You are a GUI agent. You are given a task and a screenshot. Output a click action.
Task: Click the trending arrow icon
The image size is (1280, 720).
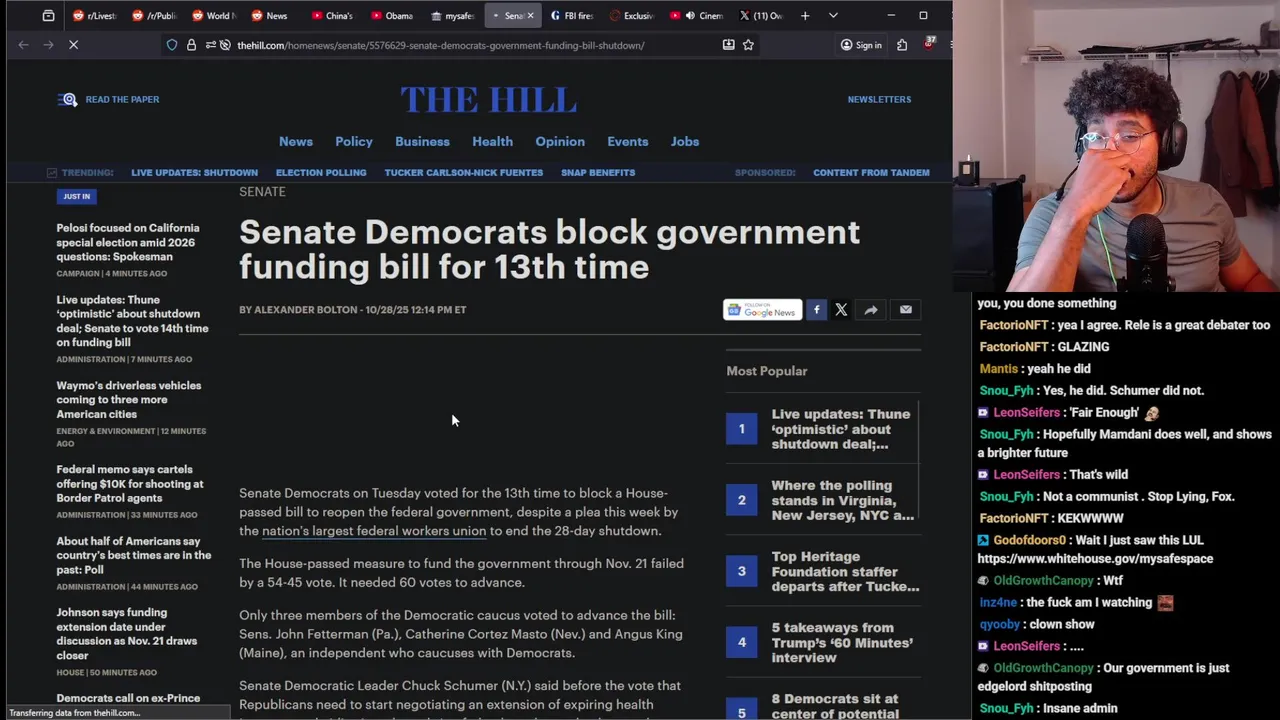tap(52, 173)
